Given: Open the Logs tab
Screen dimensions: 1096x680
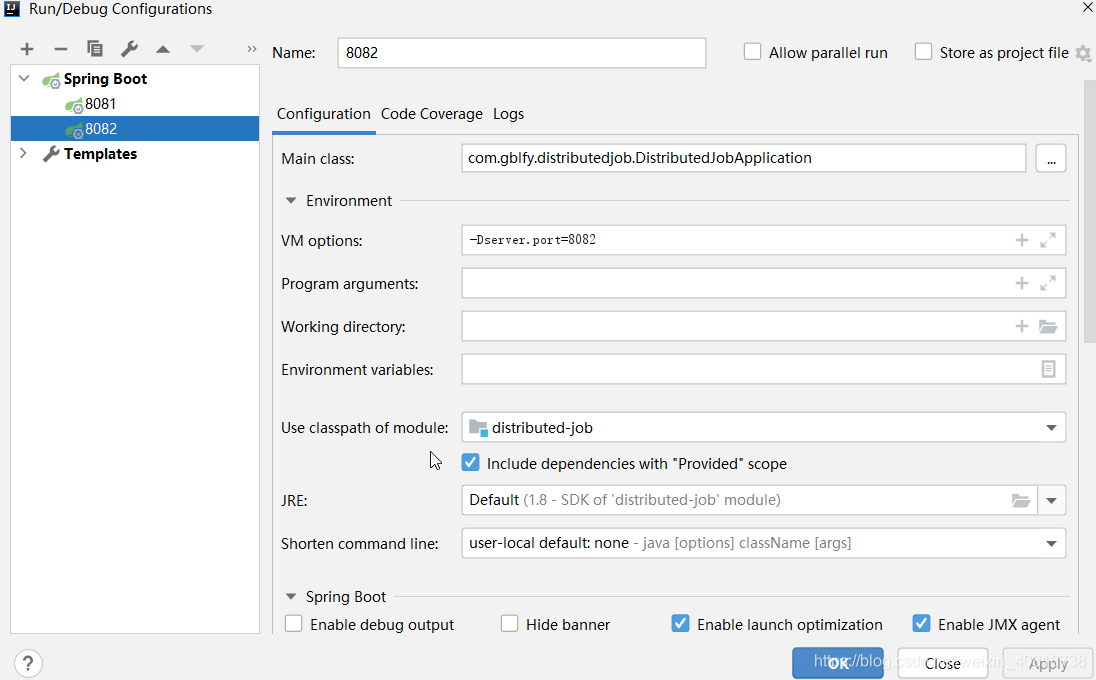Looking at the screenshot, I should [508, 114].
